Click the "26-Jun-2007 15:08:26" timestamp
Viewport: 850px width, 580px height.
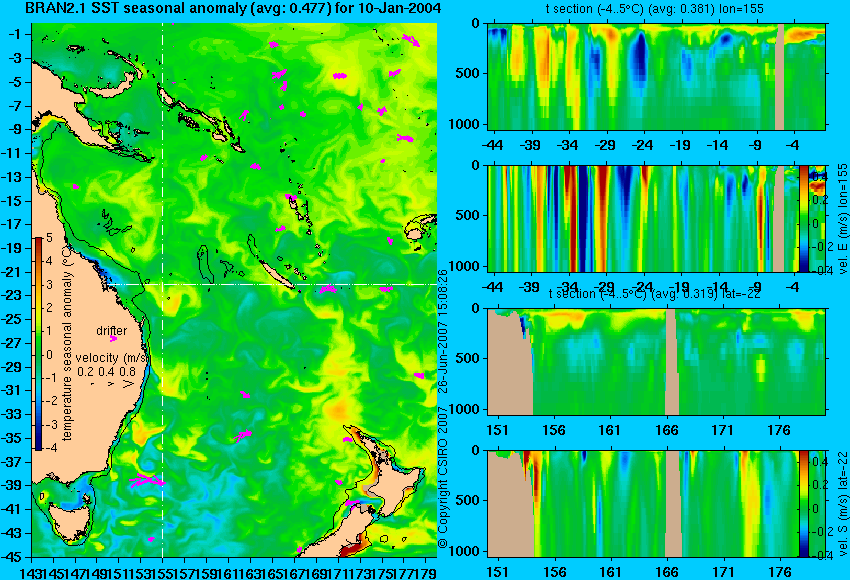click(x=443, y=330)
